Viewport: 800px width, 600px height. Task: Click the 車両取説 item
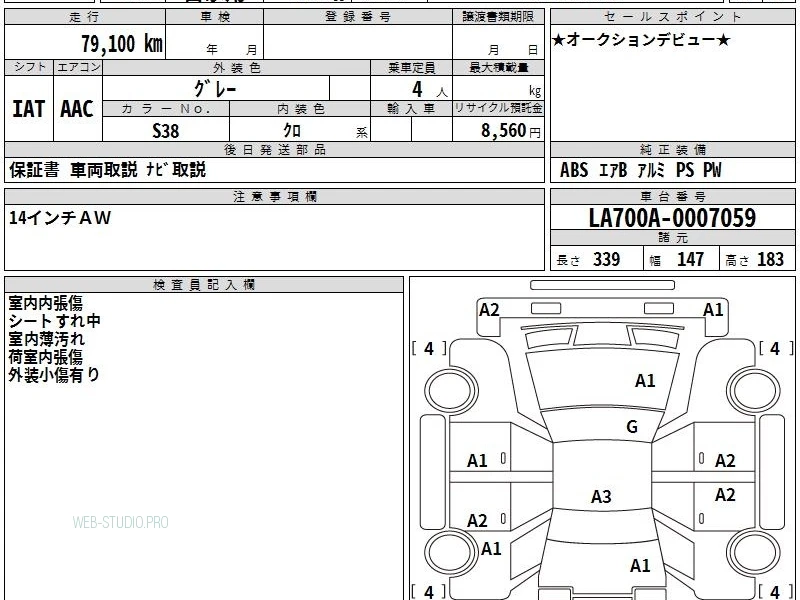tap(104, 169)
